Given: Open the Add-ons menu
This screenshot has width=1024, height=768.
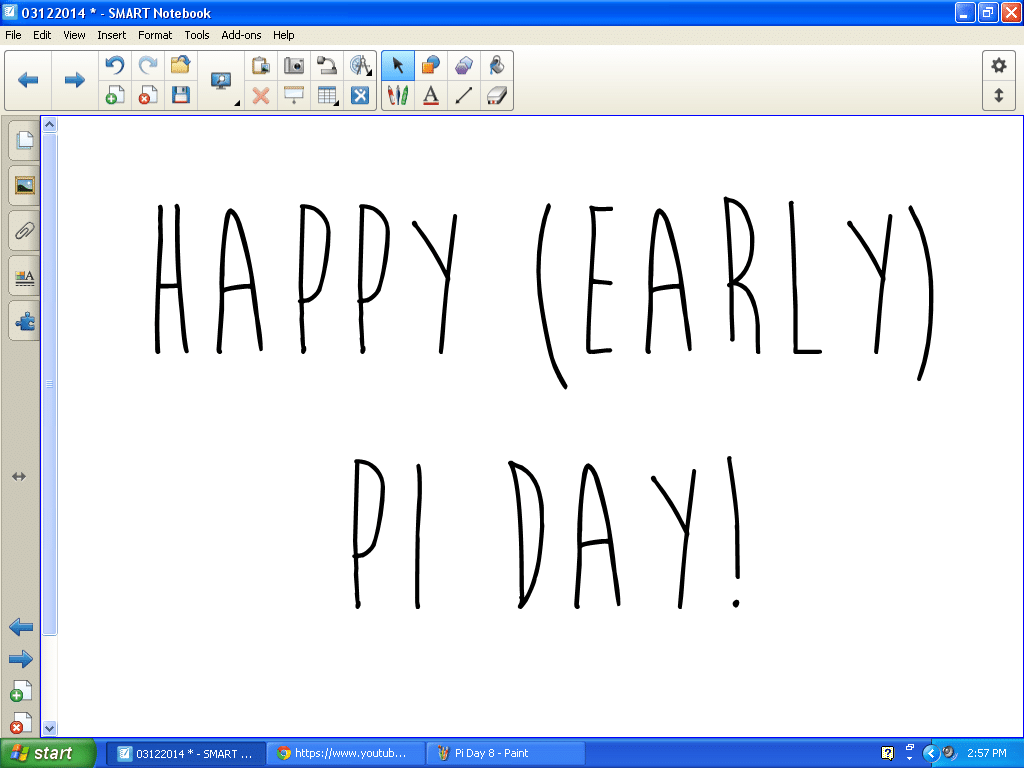Looking at the screenshot, I should [241, 35].
